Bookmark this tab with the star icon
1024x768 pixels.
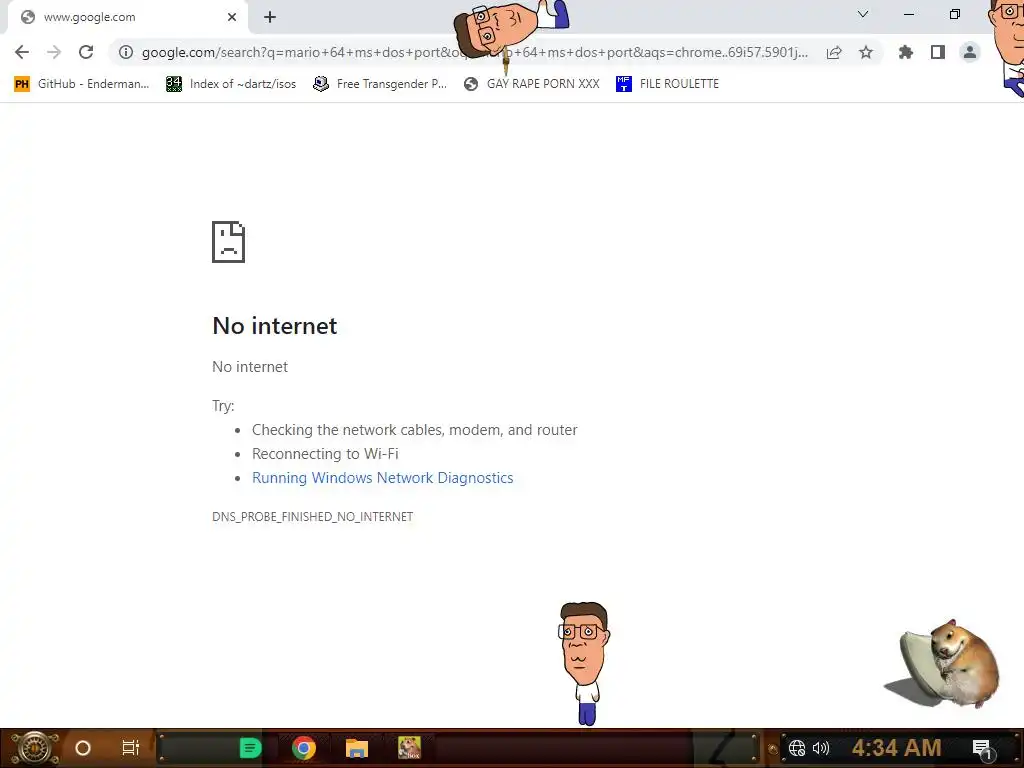pyautogui.click(x=866, y=52)
